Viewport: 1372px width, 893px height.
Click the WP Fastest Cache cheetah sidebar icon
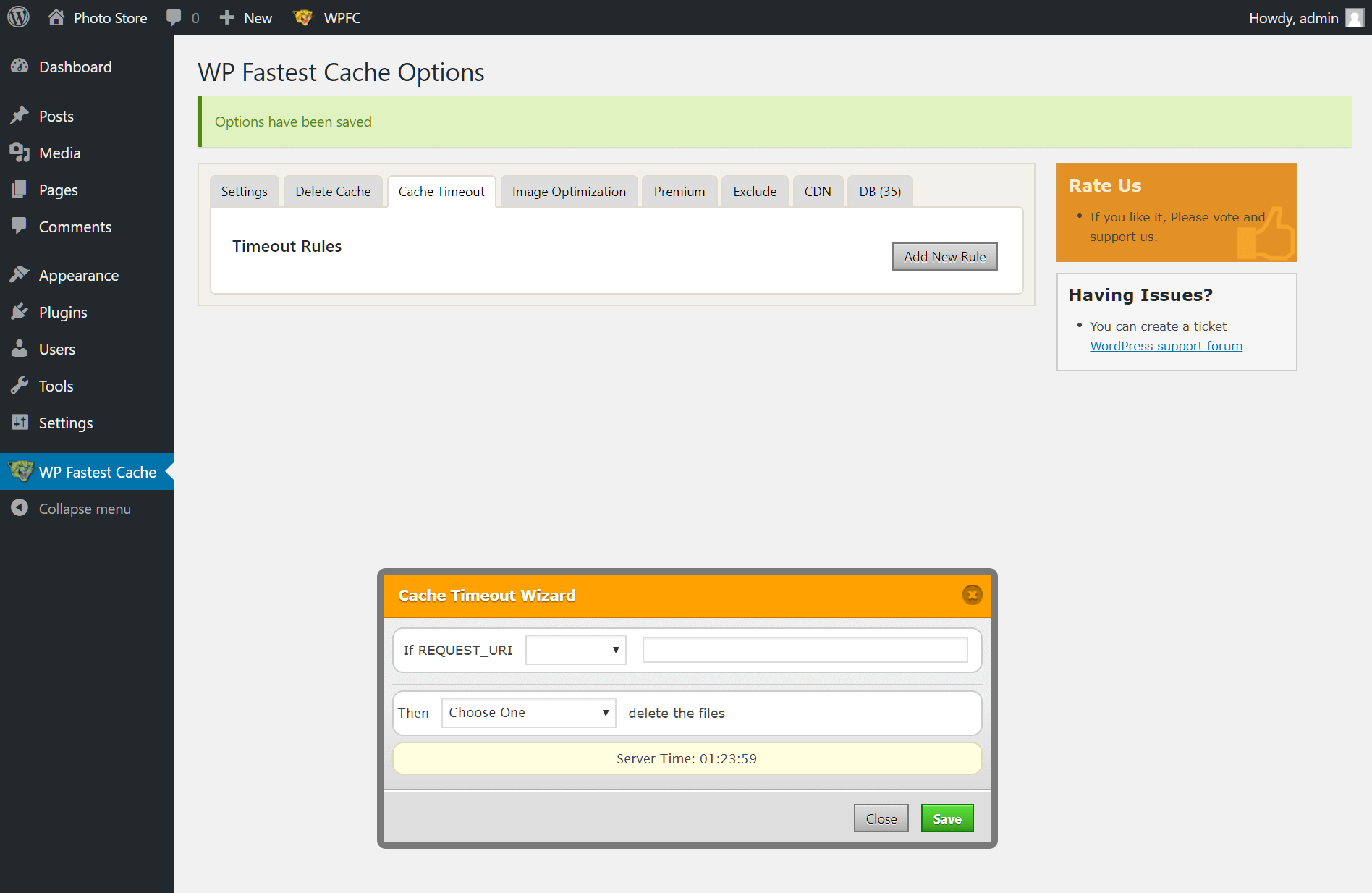click(x=21, y=471)
